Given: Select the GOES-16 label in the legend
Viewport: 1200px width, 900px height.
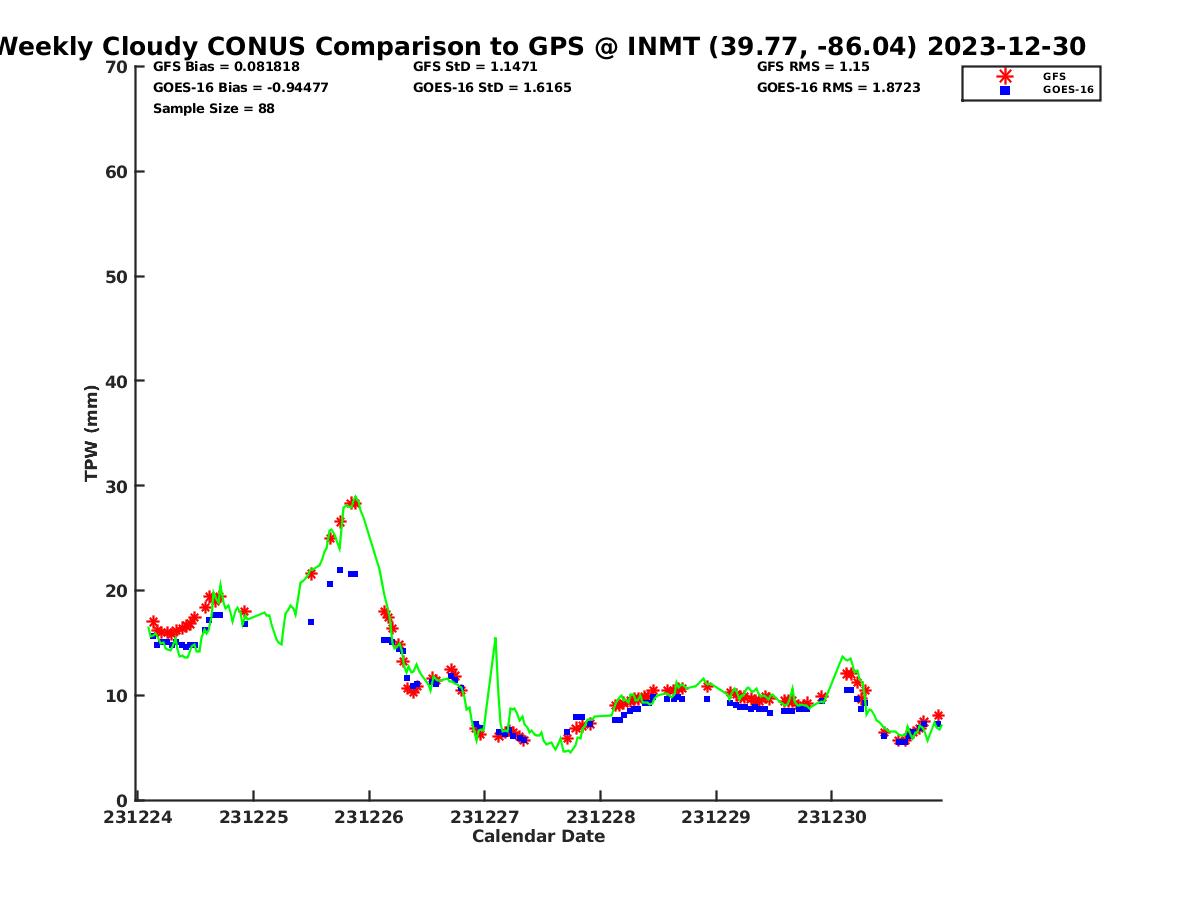Looking at the screenshot, I should click(x=1067, y=90).
